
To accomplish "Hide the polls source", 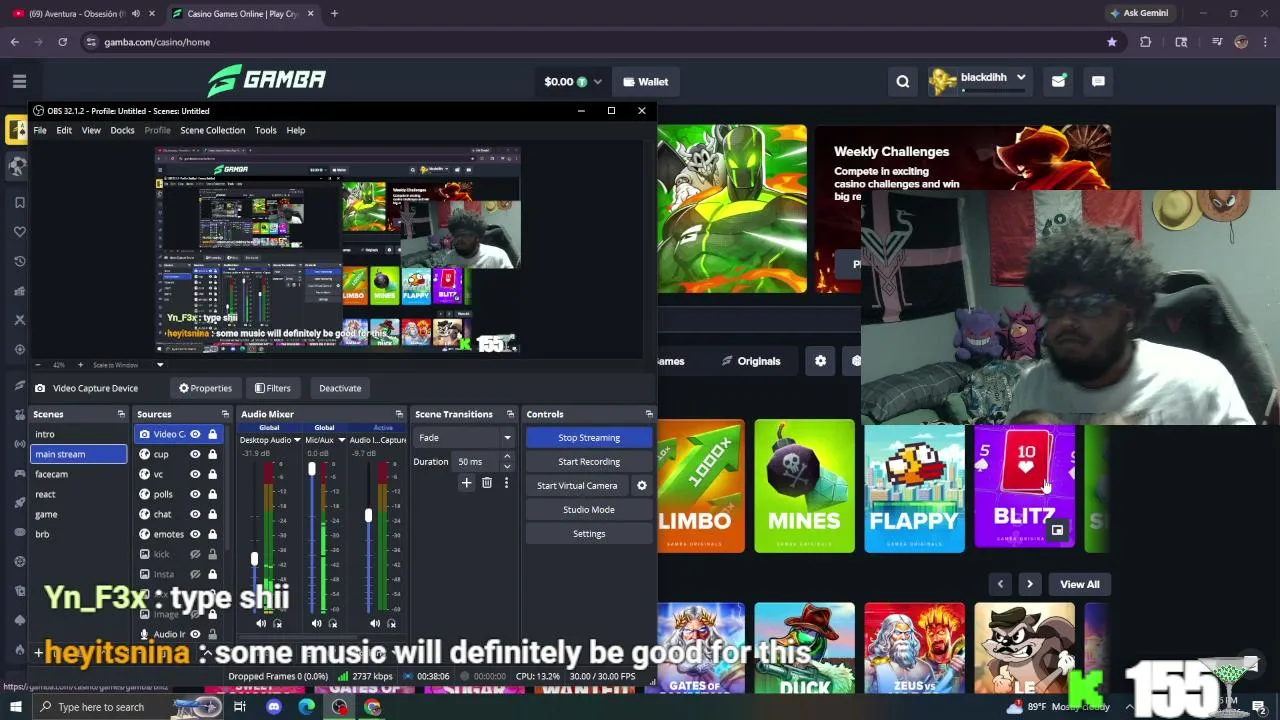I will coord(195,494).
